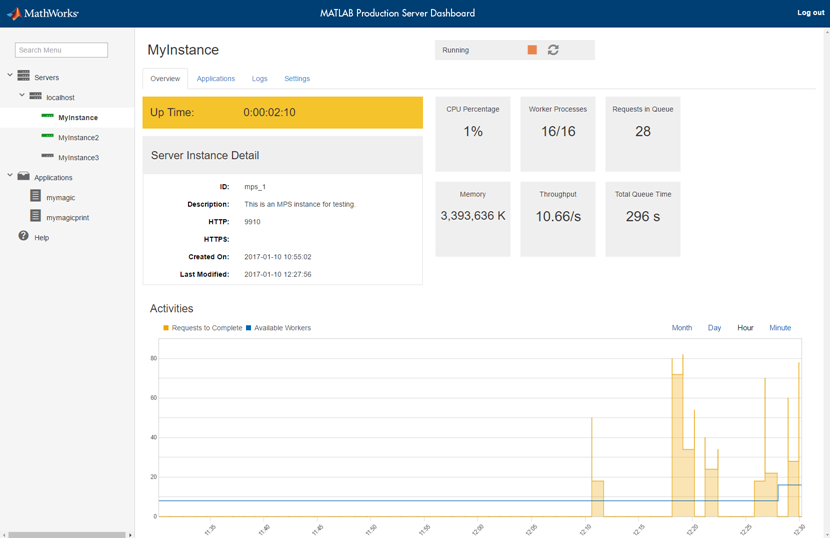Click the Worker Processes 16/16 tile
The image size is (830, 538).
pos(557,134)
